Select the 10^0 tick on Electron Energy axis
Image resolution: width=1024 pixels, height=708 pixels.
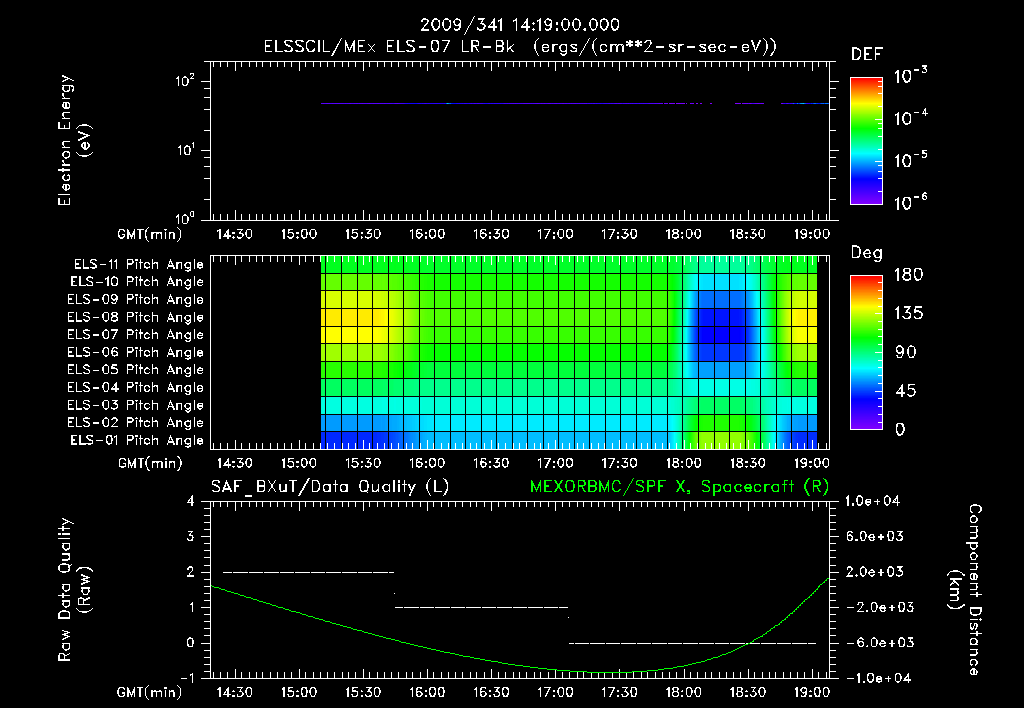click(x=185, y=218)
